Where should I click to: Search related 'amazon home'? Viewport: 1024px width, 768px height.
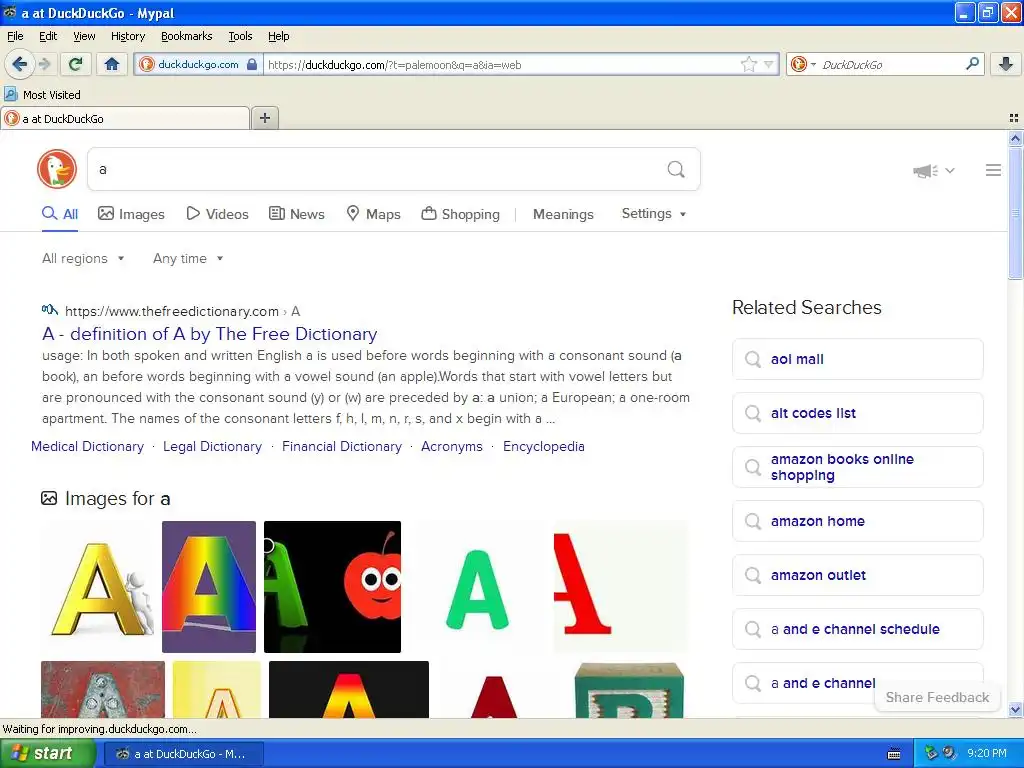[857, 521]
